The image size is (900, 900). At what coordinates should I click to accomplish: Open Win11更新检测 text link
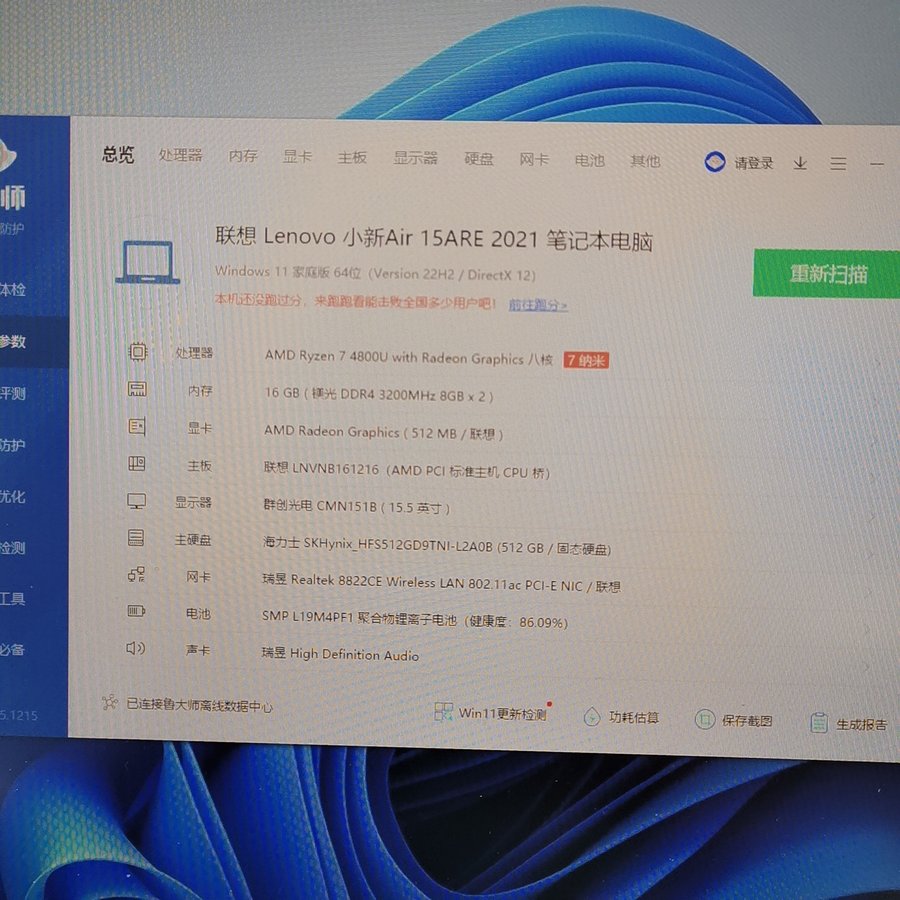tap(502, 714)
